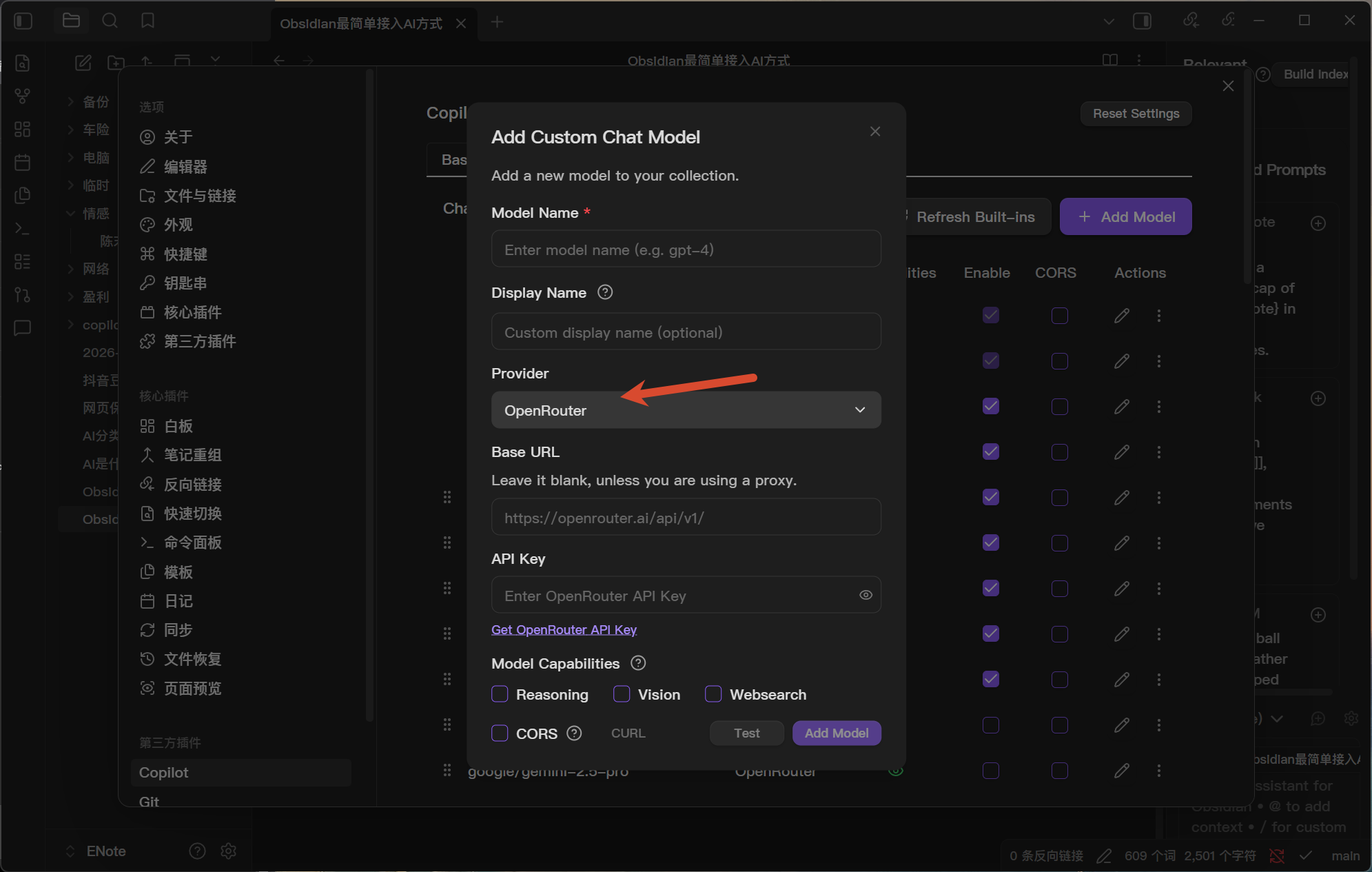Open more actions for first model row
The width and height of the screenshot is (1372, 872).
tap(1159, 316)
